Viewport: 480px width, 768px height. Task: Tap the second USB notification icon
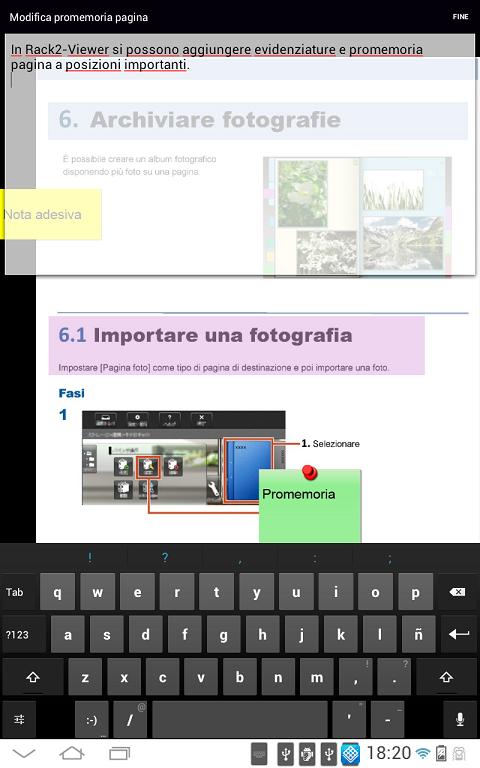tap(329, 754)
